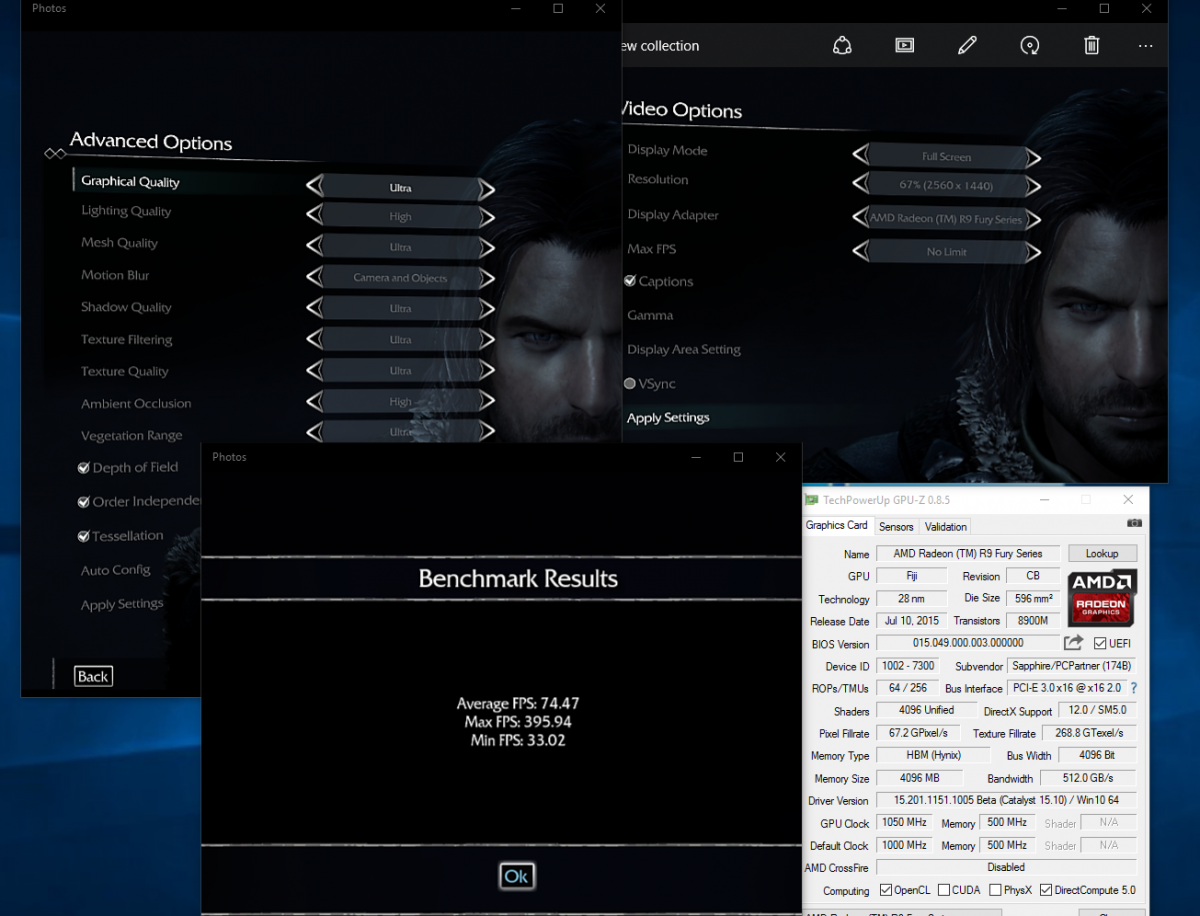Click right arrow for Motion Blur
The width and height of the screenshot is (1200, 916).
click(487, 278)
